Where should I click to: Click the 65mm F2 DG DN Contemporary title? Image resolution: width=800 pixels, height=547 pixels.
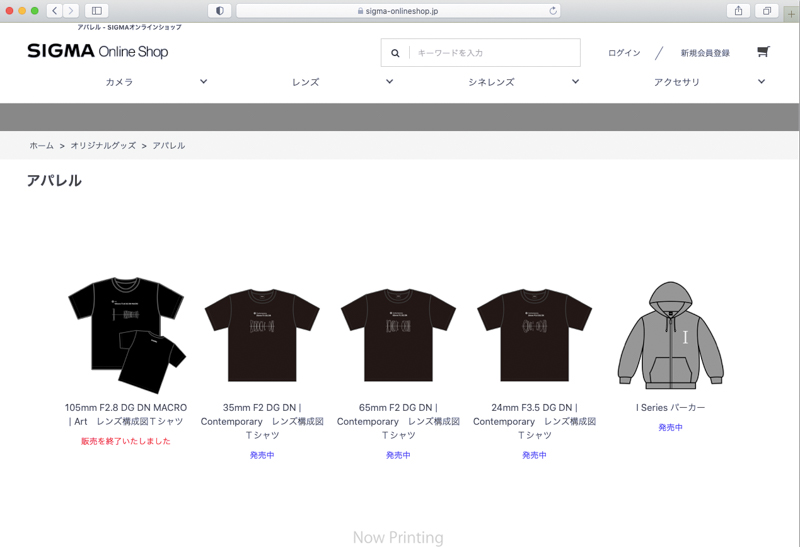[398, 421]
